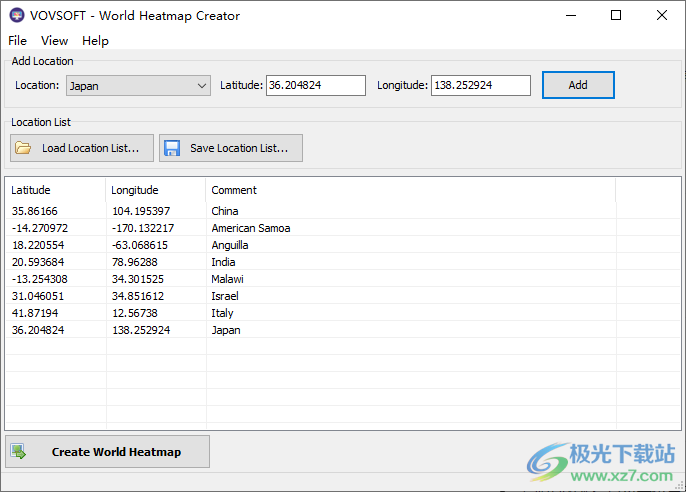Select the Japan comment cell in list

point(226,330)
